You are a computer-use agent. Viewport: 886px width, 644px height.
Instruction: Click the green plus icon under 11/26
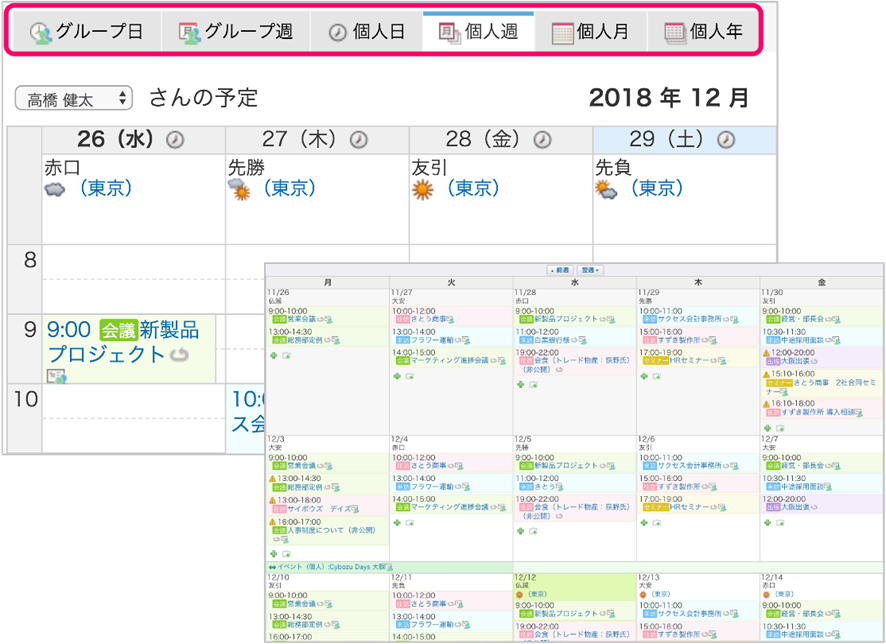click(x=273, y=355)
